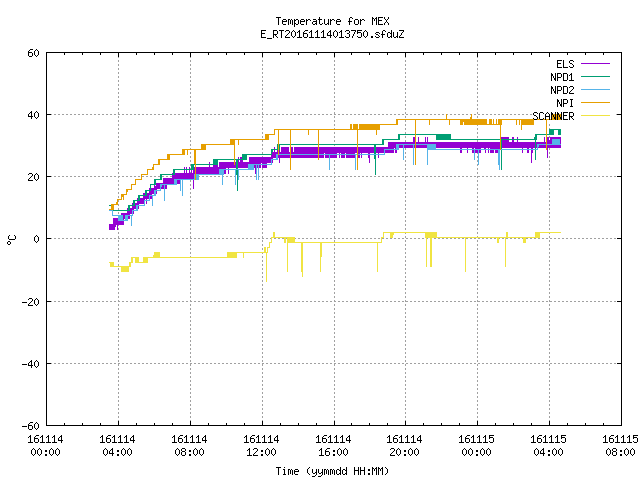Viewport: 640px width, 480px height.
Task: Click the y-axis label 20
Action: click(x=33, y=177)
